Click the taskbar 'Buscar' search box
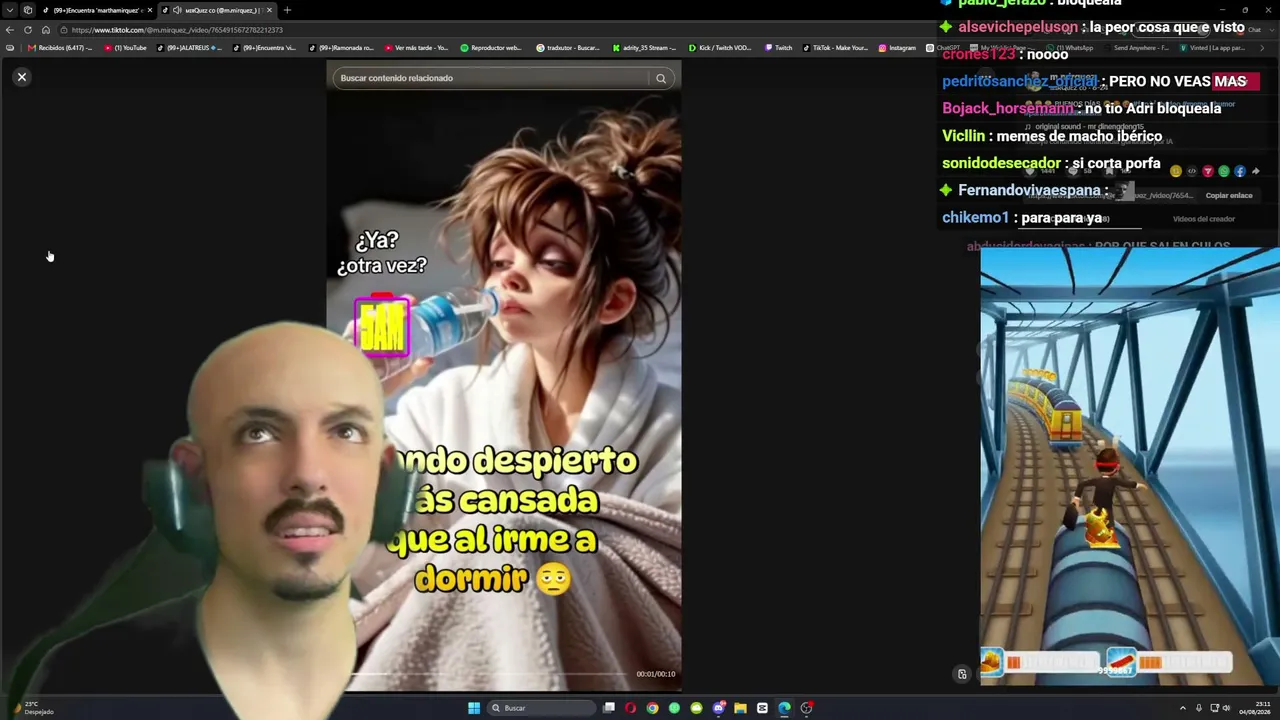The image size is (1280, 720). click(539, 708)
